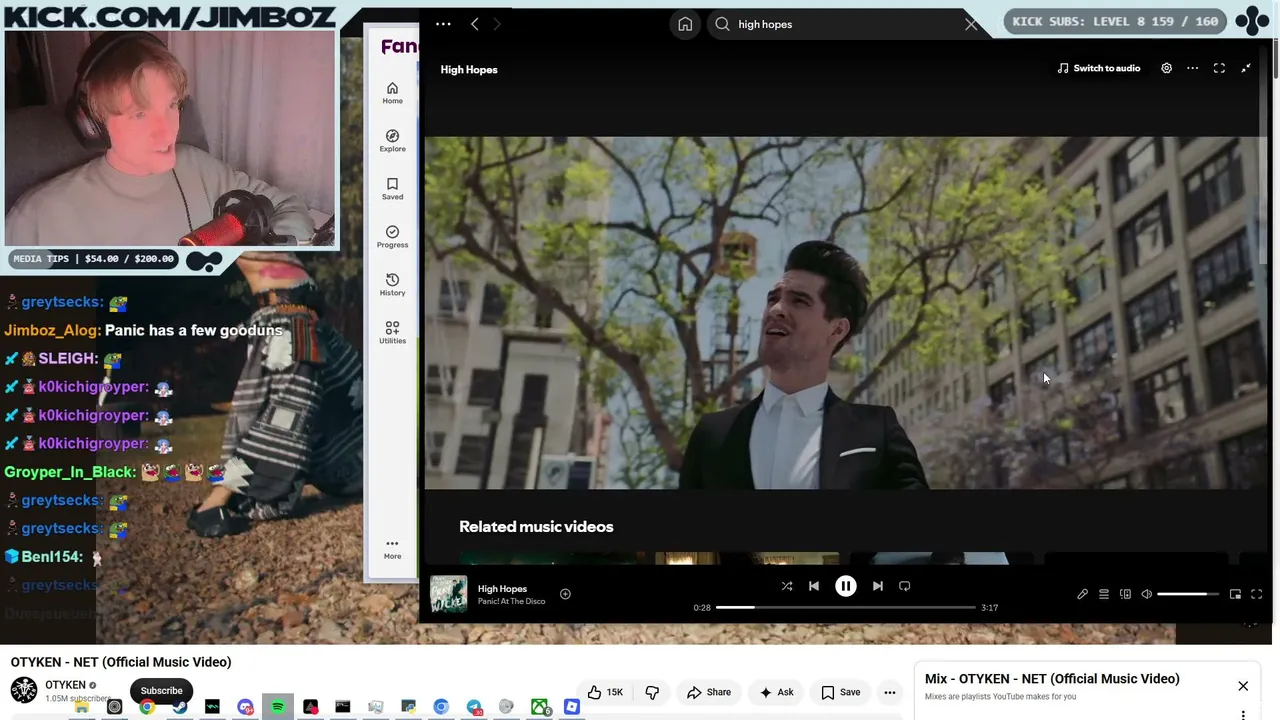Screen dimensions: 1280x720
Task: Open more options for the music video
Action: click(1192, 68)
